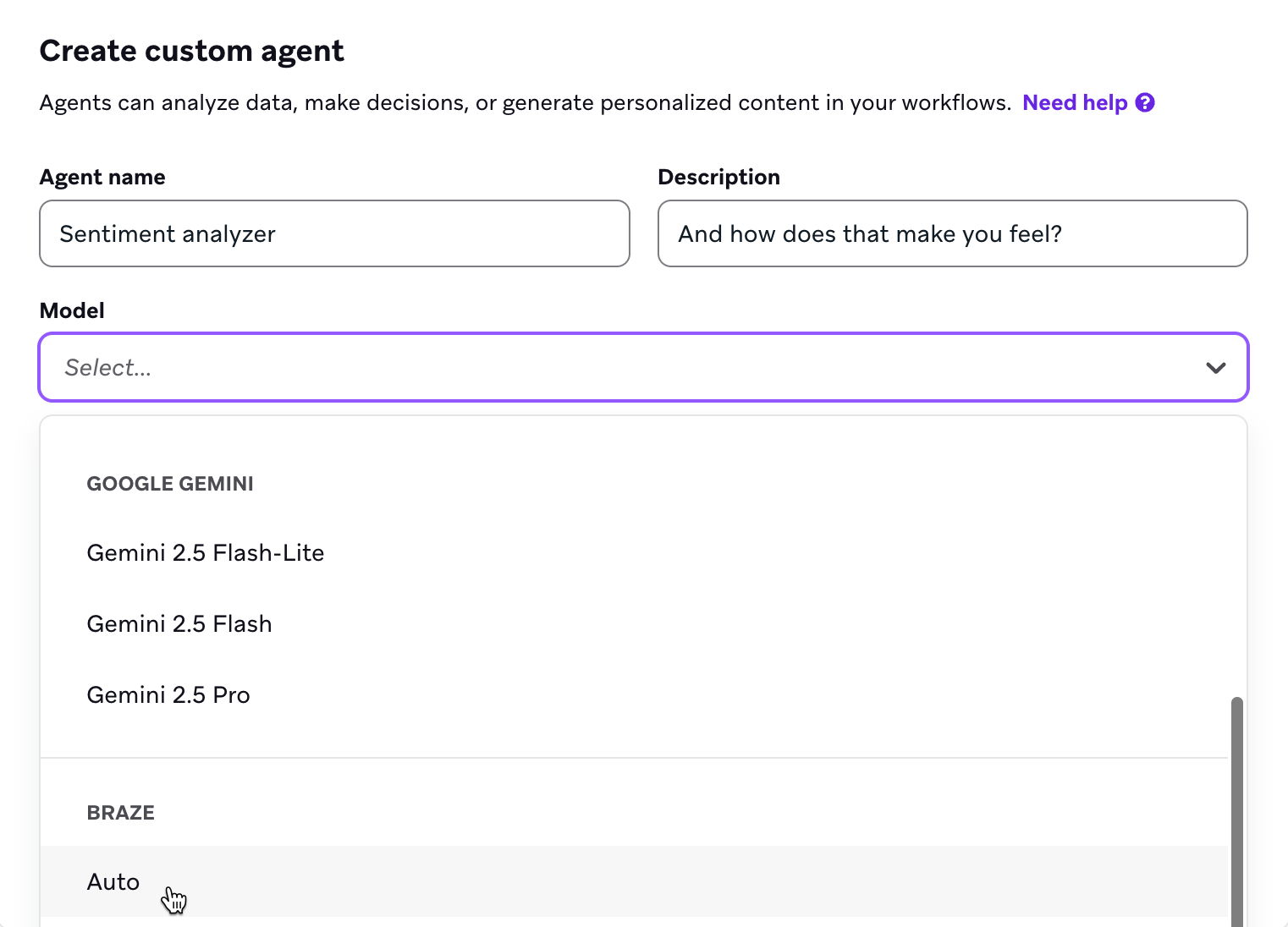This screenshot has width=1288, height=927.
Task: Click into the Description text field
Action: (952, 234)
